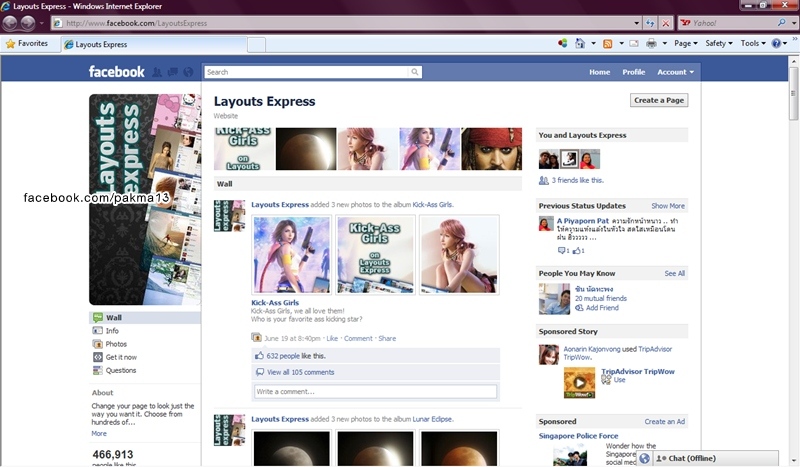
Task: Click the browser address bar
Action: [x=342, y=23]
